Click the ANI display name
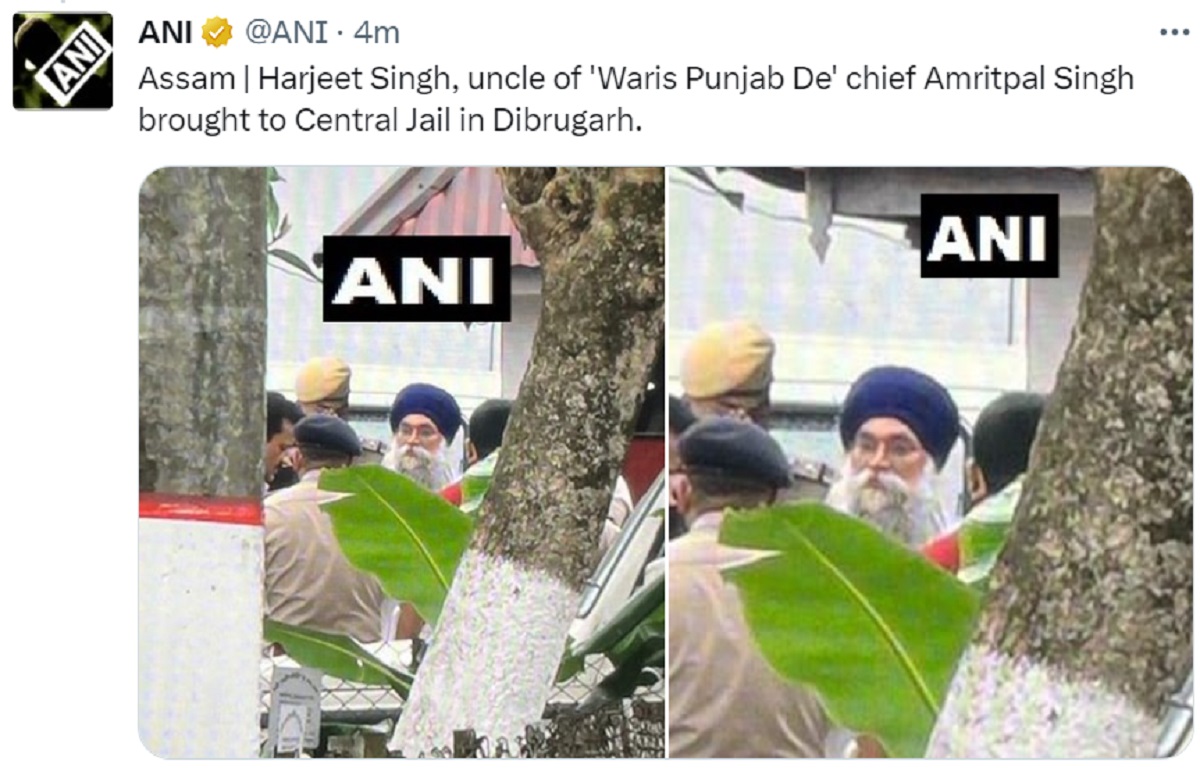The image size is (1200, 775). tap(165, 33)
